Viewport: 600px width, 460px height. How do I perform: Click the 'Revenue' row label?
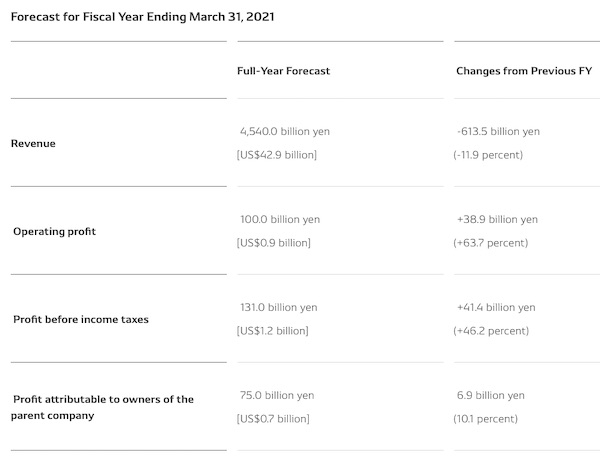33,143
